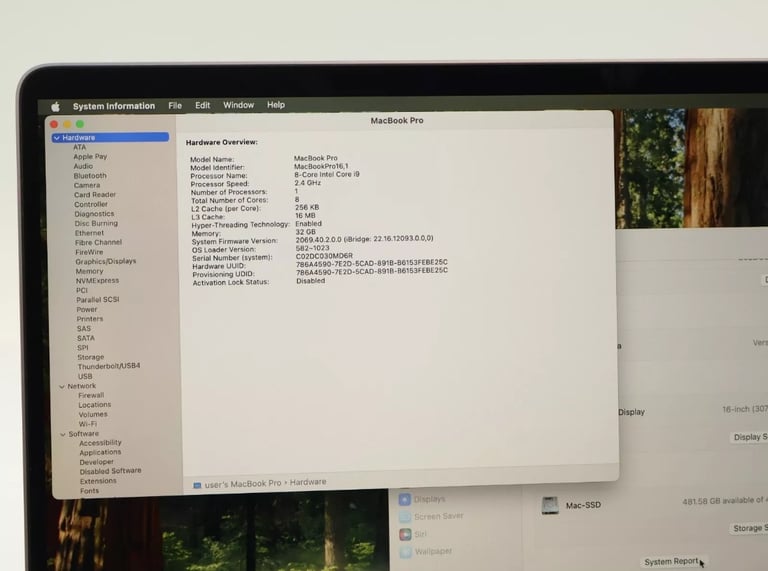Image resolution: width=768 pixels, height=571 pixels.
Task: Collapse the Hardware section chevron
Action: click(x=57, y=138)
